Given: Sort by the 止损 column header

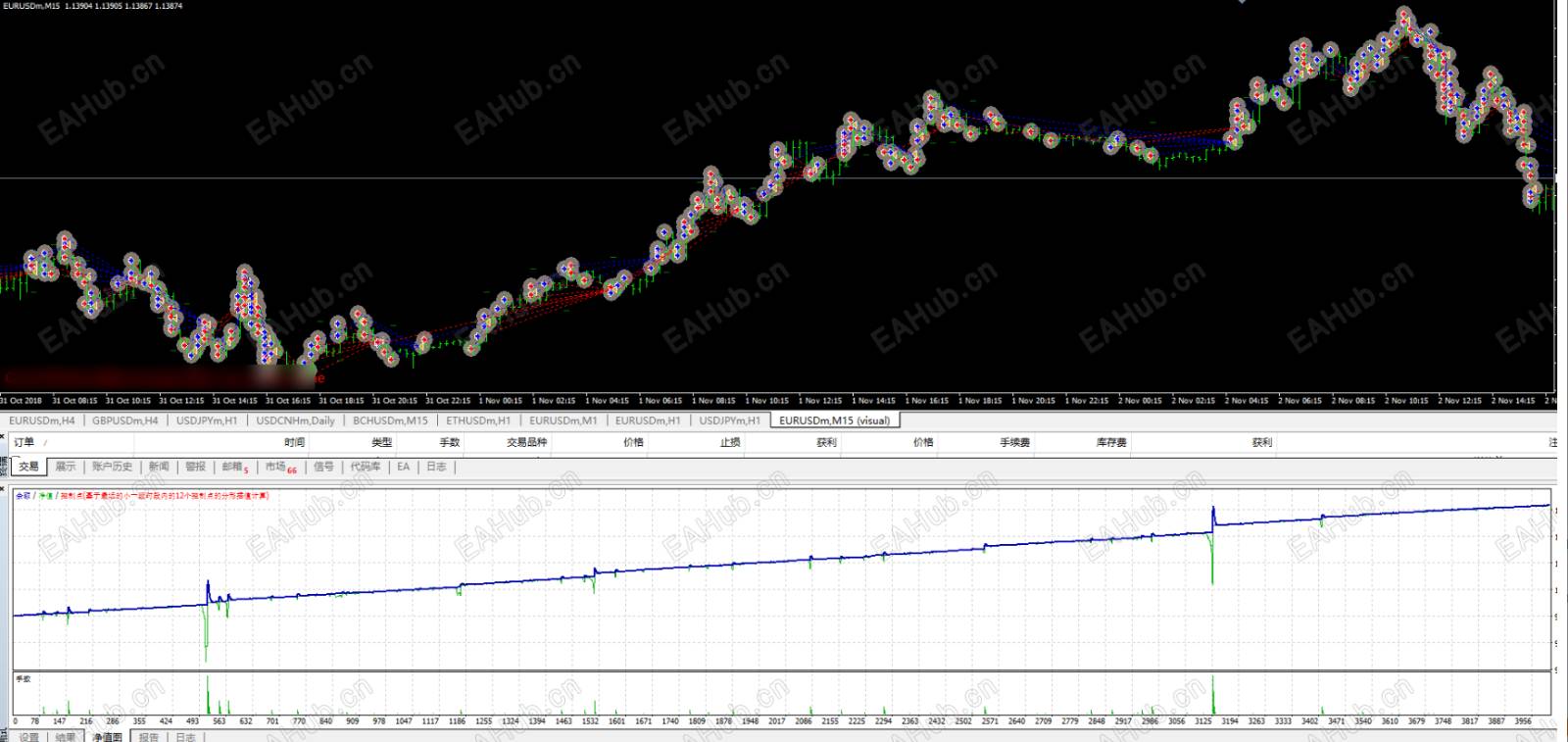Looking at the screenshot, I should coord(730,442).
